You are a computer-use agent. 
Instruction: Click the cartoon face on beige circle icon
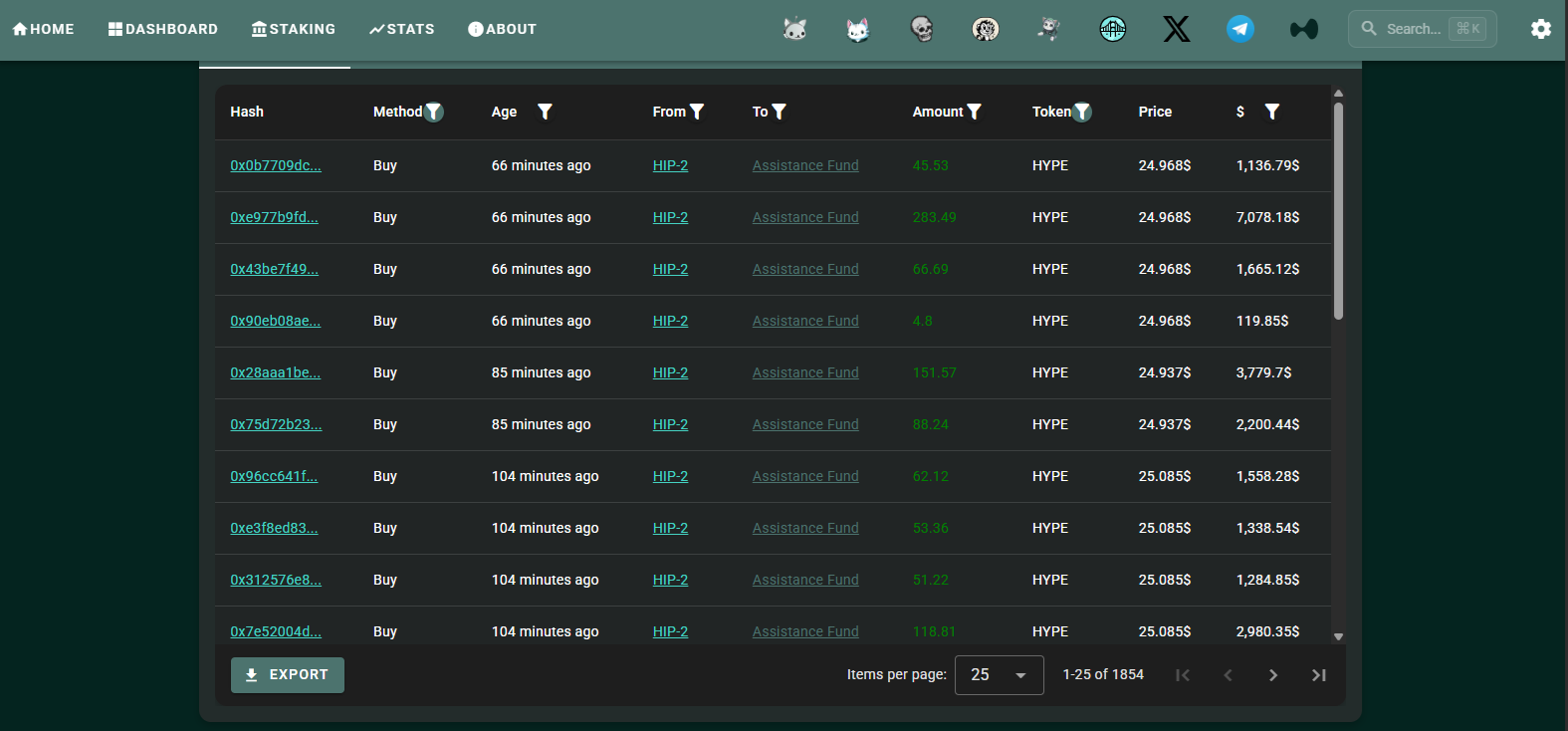[x=986, y=30]
